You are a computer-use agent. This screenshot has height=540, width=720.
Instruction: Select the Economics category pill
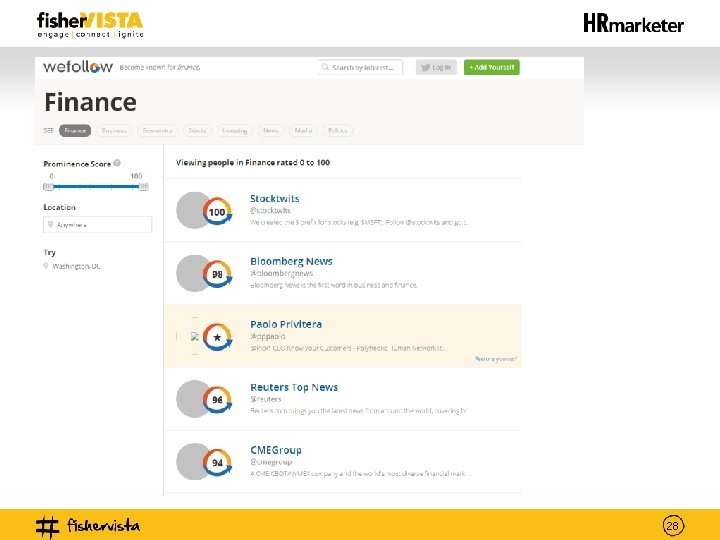(157, 130)
